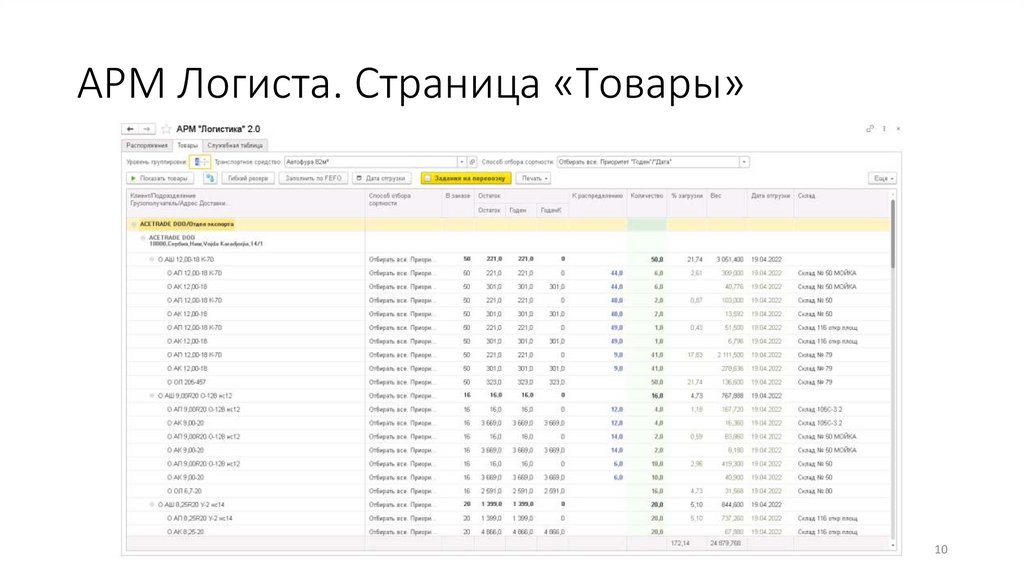Collapse the О АШ 9,00R20 О-128 group
The width and height of the screenshot is (1024, 574).
[x=152, y=396]
